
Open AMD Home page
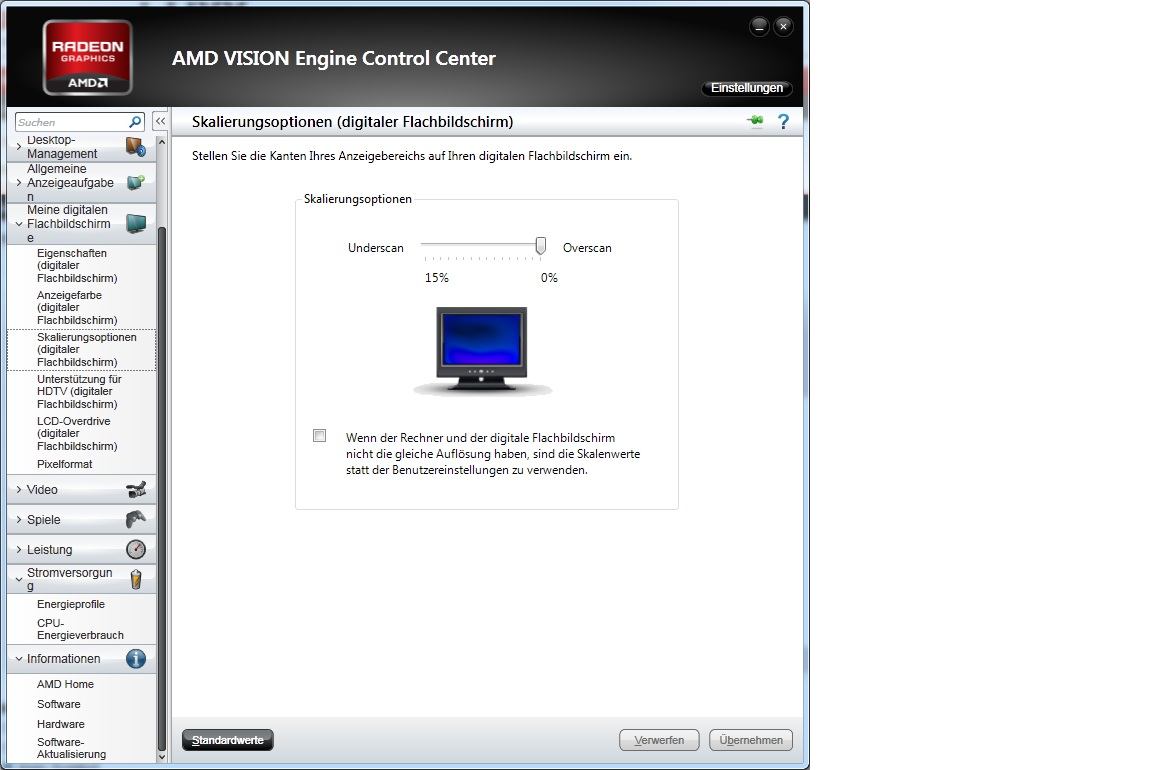click(65, 683)
